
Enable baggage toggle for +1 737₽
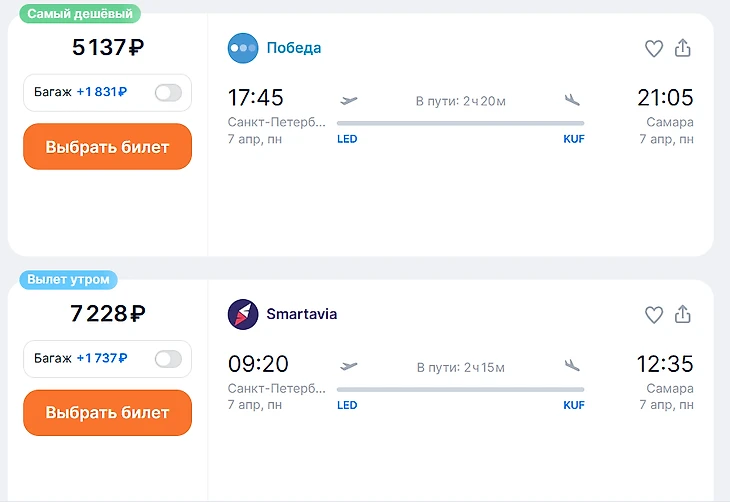[x=168, y=359]
